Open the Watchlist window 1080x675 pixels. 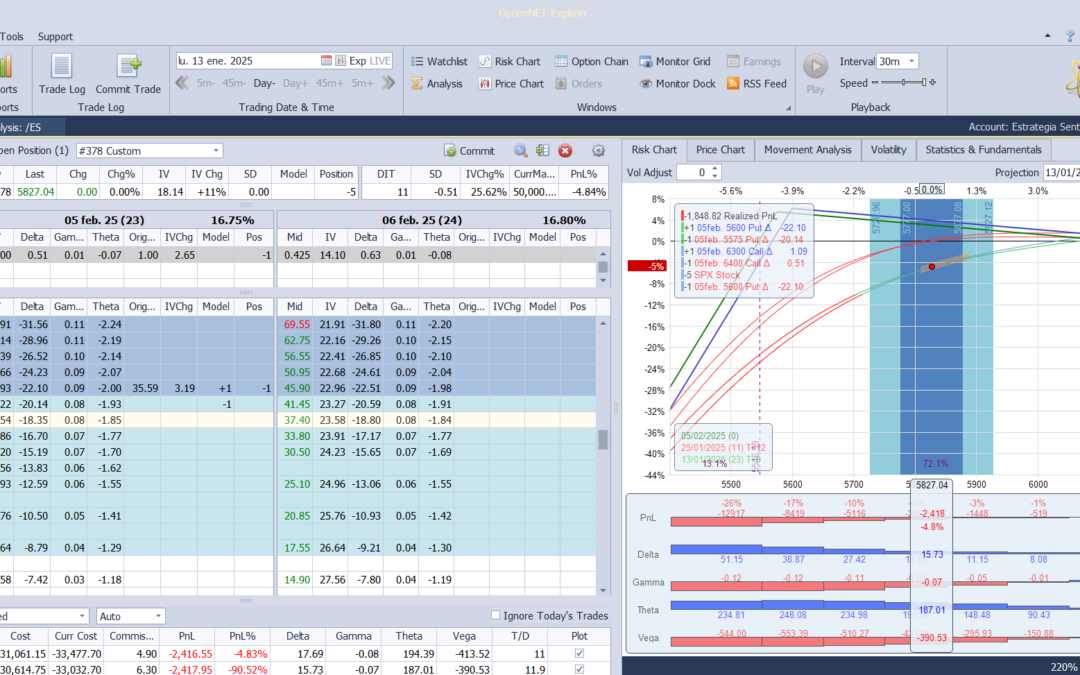439,61
